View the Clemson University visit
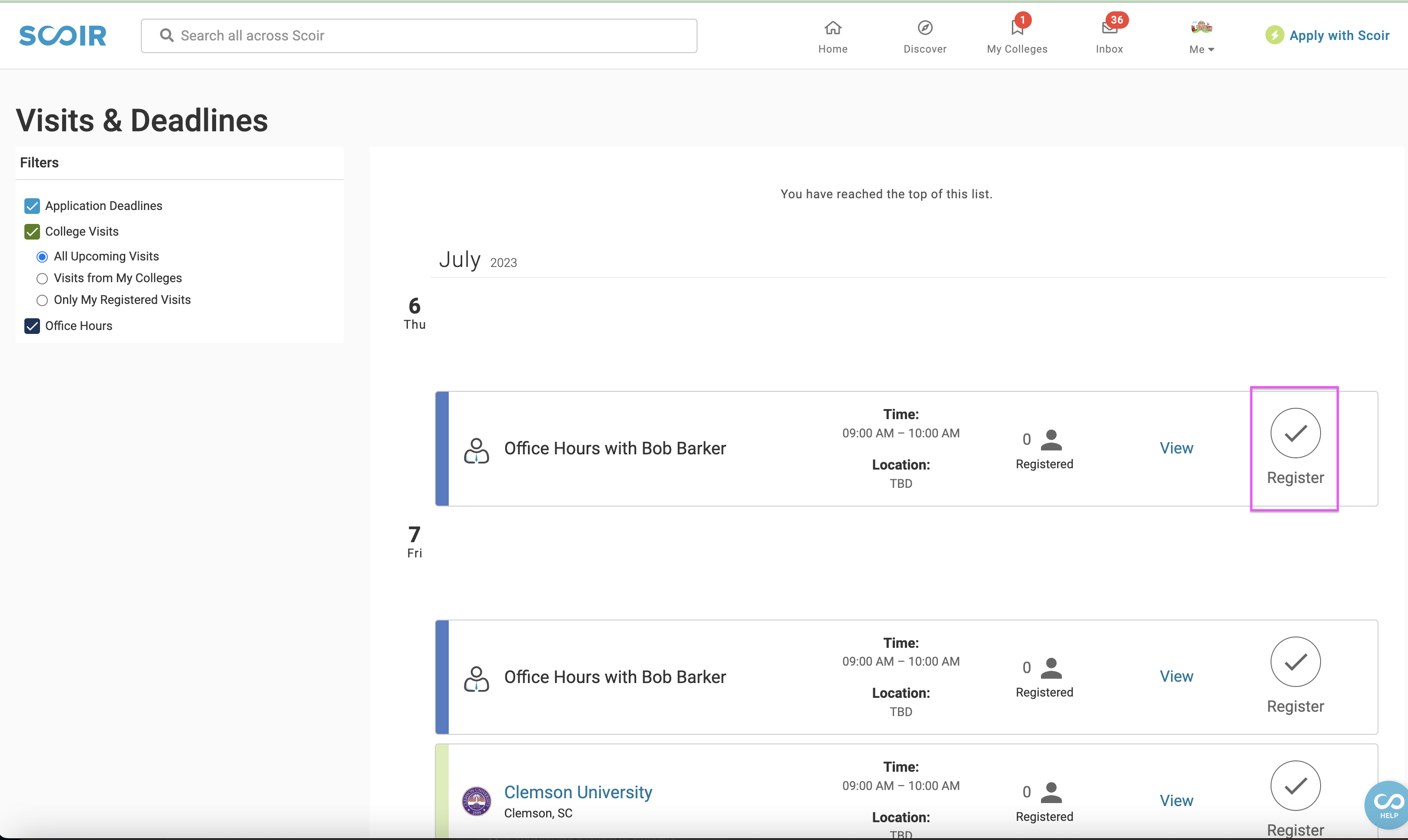The width and height of the screenshot is (1408, 840). 1176,800
